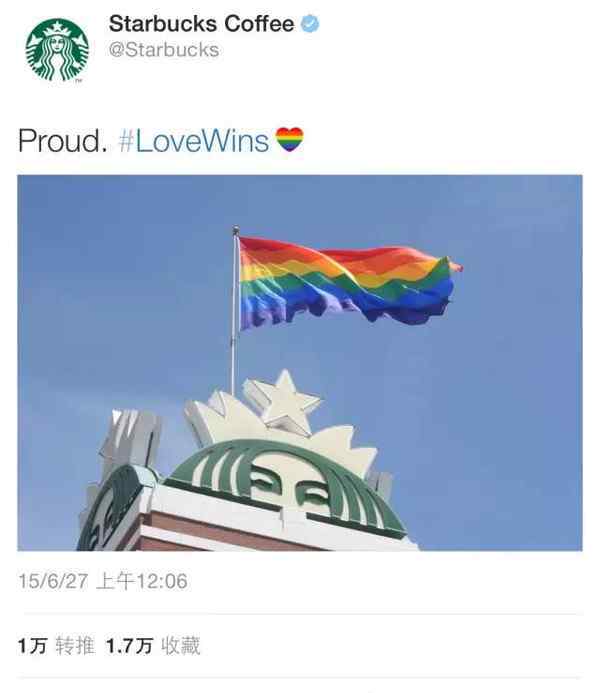
Task: Open the 收藏 favorites label
Action: 181,646
